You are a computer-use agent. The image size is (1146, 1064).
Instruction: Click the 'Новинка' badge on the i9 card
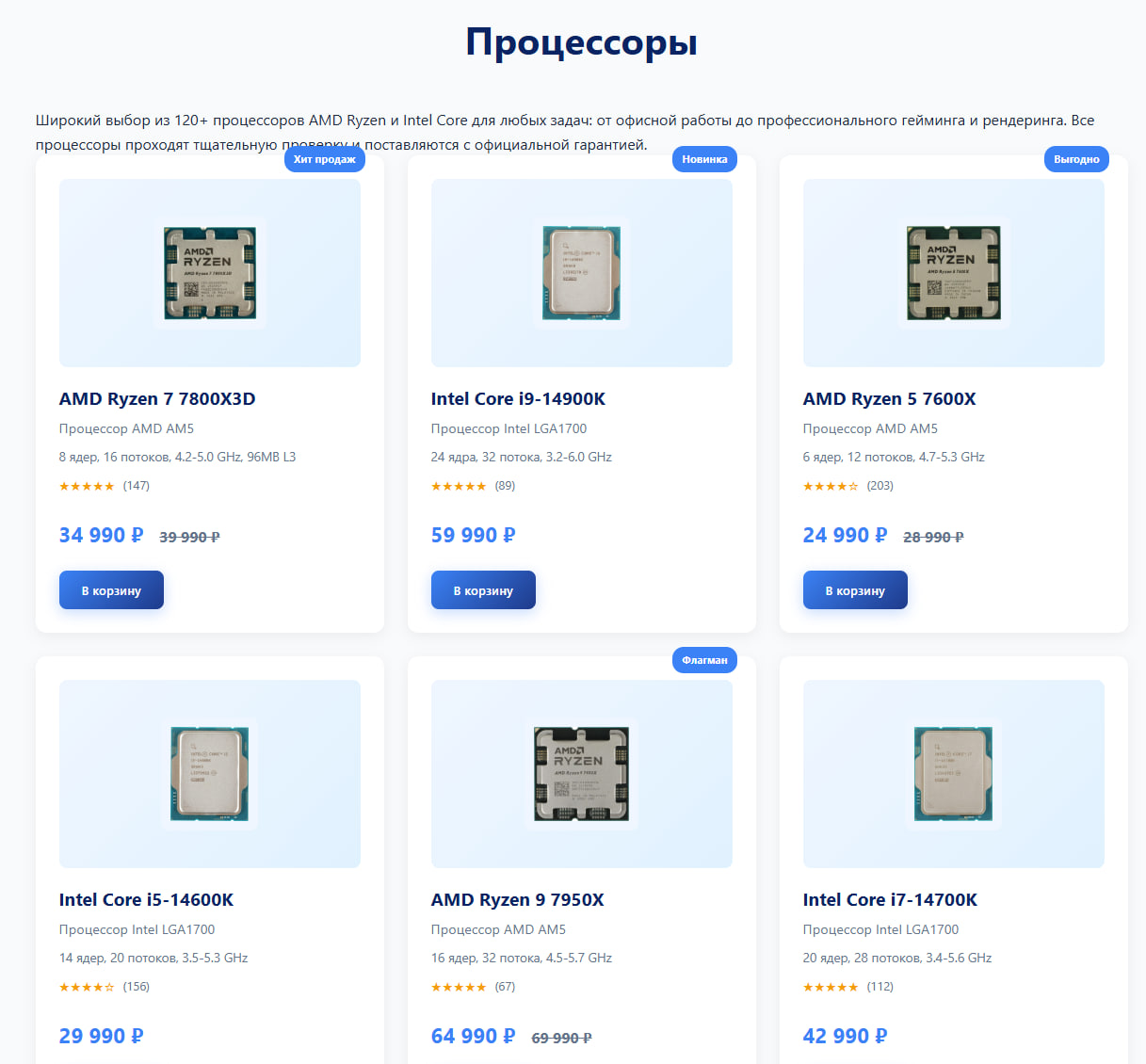click(x=704, y=159)
